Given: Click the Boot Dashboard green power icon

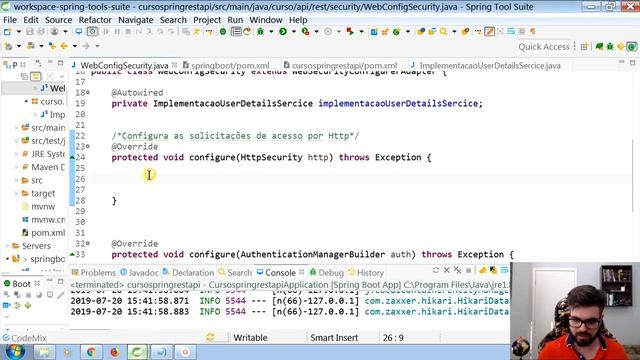Looking at the screenshot, I should tap(223, 31).
